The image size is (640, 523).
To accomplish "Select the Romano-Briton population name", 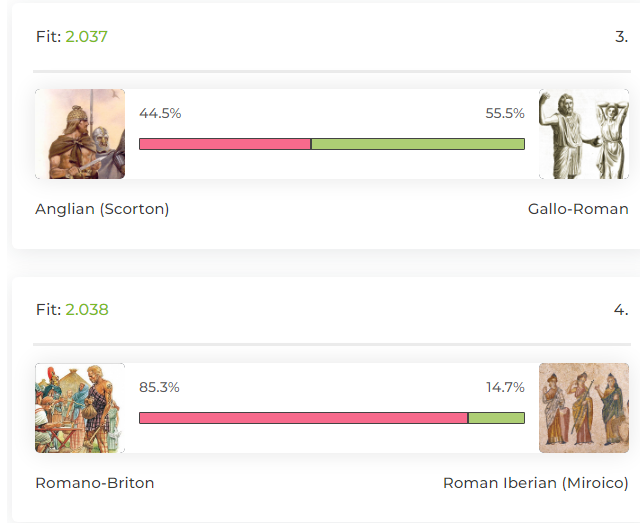I will click(95, 483).
